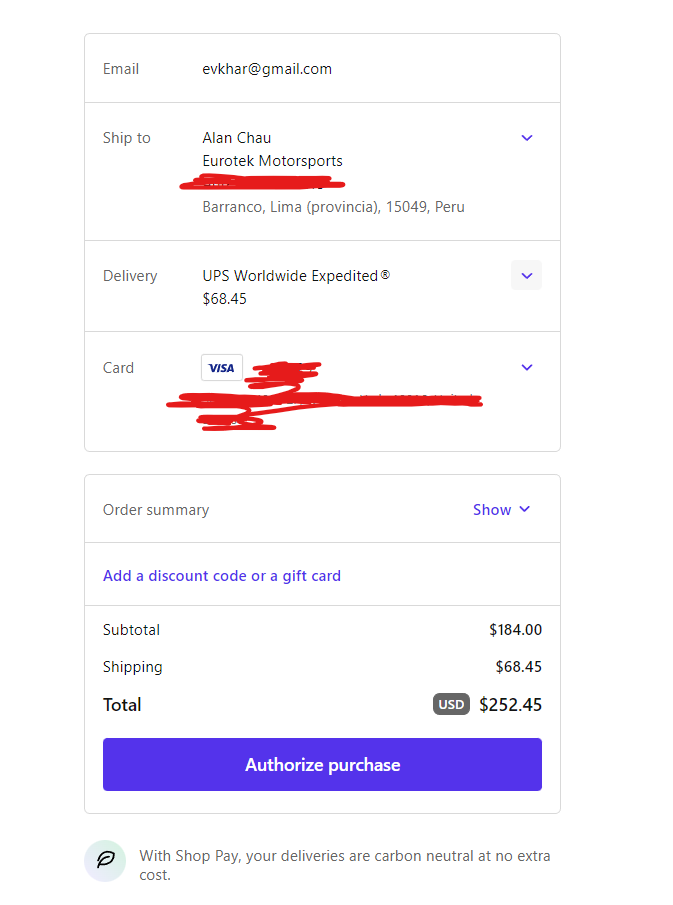Click the total amount $252.45
This screenshot has width=673, height=905.
tap(510, 705)
